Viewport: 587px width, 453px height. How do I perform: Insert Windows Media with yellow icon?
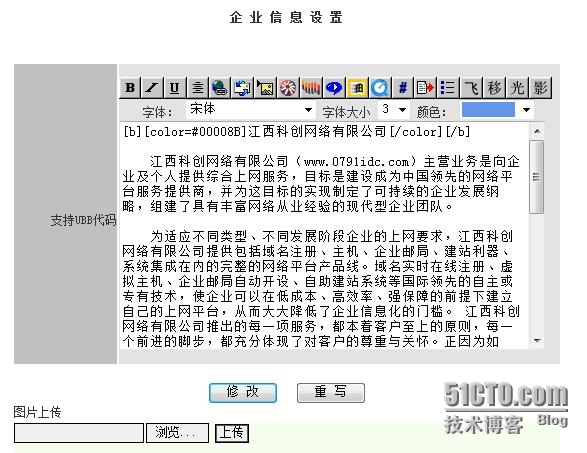tap(357, 88)
